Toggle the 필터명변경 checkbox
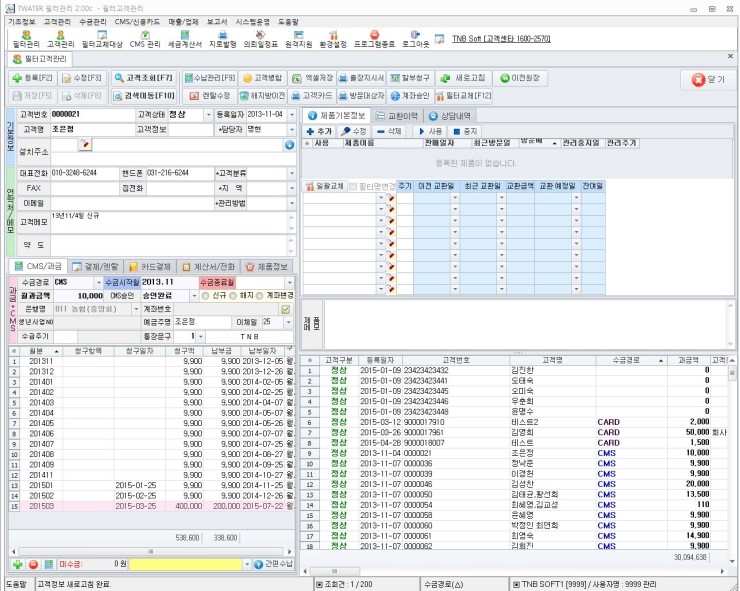The height and width of the screenshot is (591, 740). [x=353, y=186]
